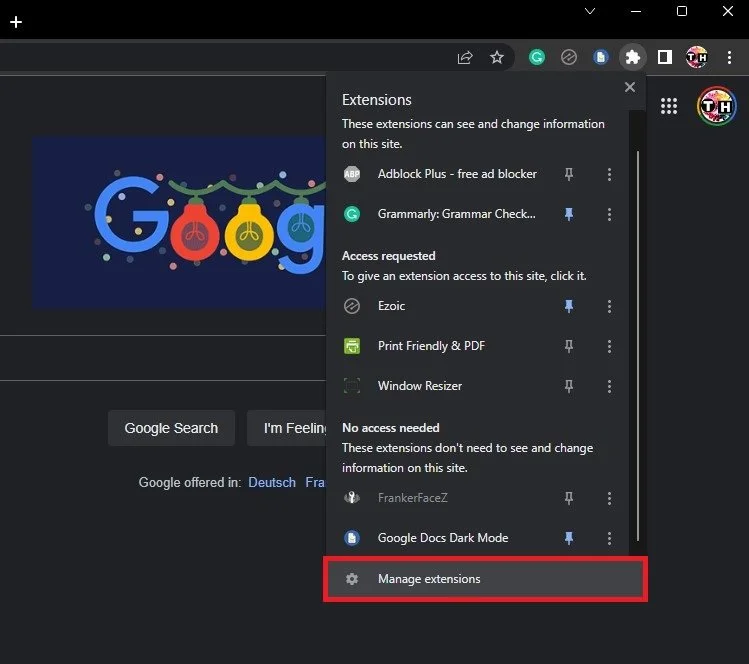Open more options for Window Resizer
This screenshot has width=749, height=664.
pos(609,386)
